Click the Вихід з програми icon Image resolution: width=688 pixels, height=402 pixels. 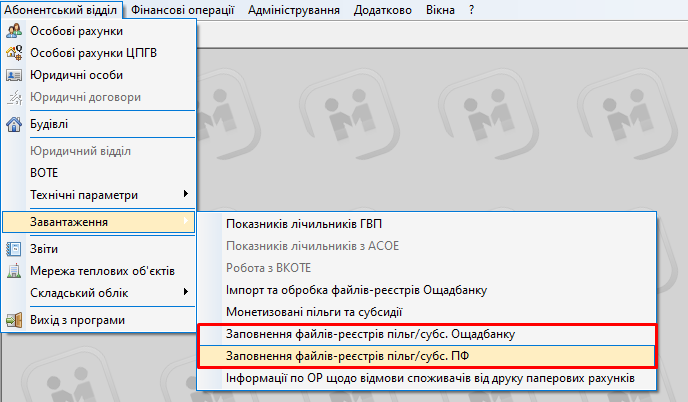14,320
